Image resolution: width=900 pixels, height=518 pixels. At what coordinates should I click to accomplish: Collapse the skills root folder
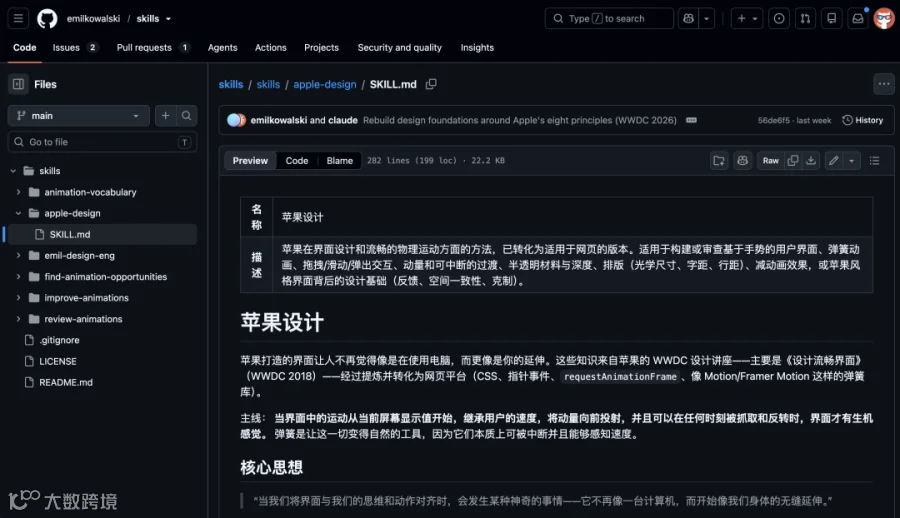coord(13,171)
